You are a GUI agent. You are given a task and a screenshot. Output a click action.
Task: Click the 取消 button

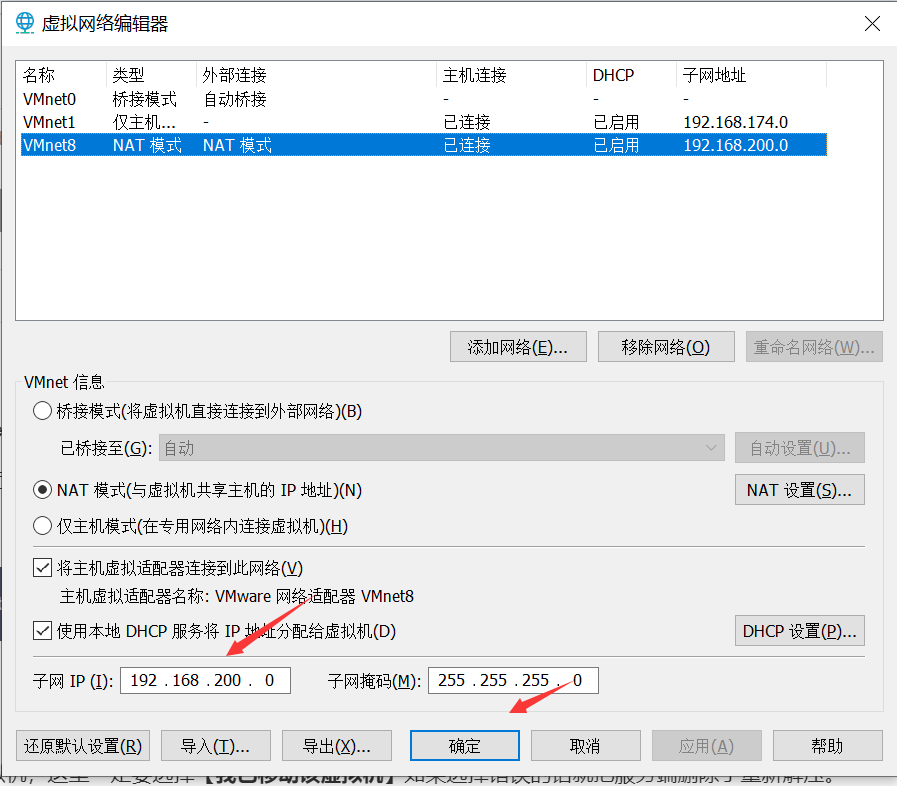(x=585, y=746)
